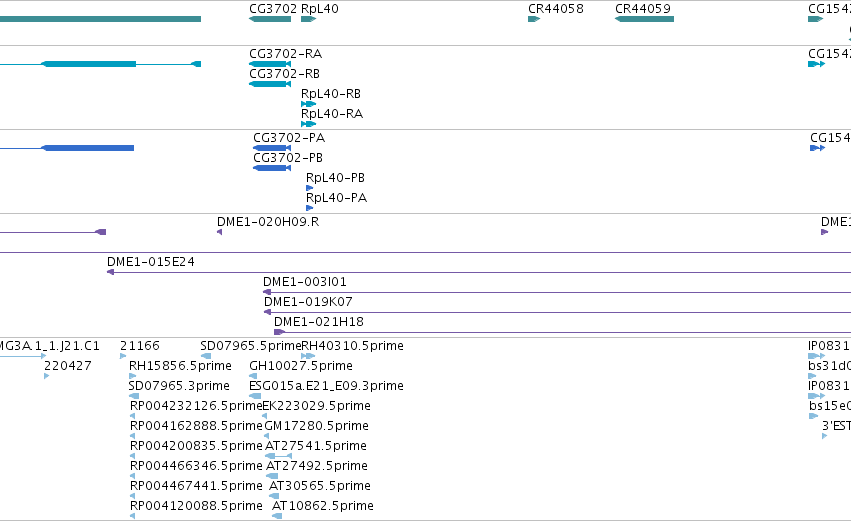Click the RP004162888.5prime EST marker

coord(132,437)
